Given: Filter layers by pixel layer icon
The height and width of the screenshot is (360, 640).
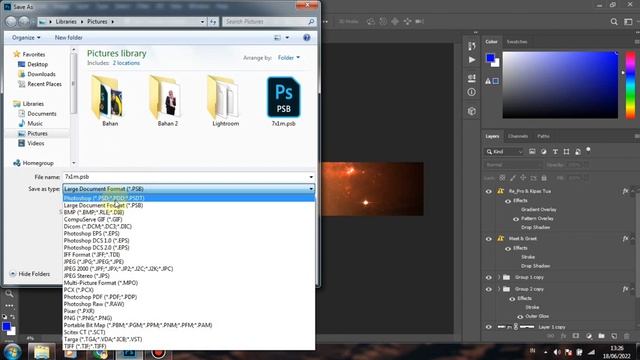Looking at the screenshot, I should pos(532,151).
